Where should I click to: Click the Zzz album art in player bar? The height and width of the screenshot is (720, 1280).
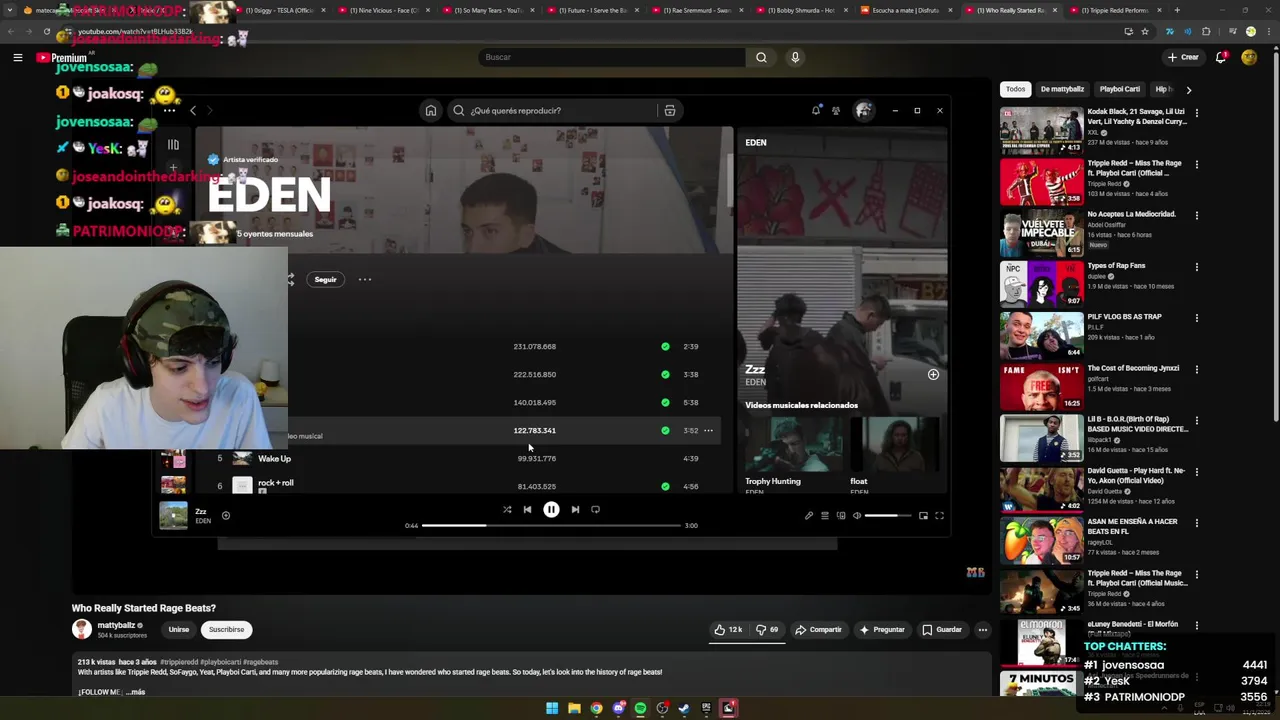click(x=173, y=516)
